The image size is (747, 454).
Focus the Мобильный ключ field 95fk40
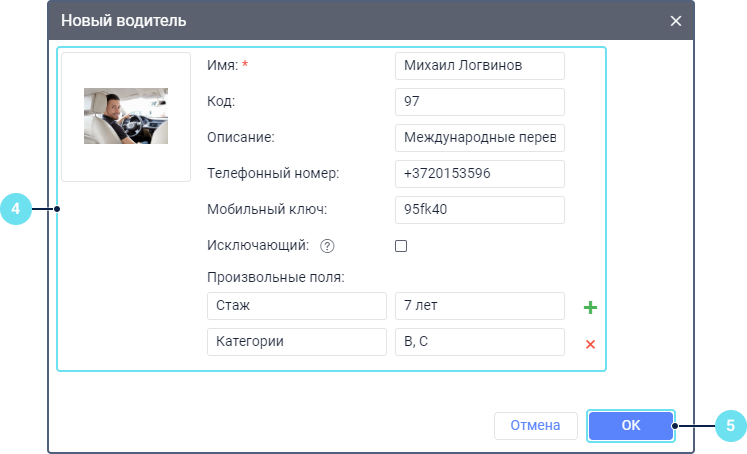[x=480, y=210]
